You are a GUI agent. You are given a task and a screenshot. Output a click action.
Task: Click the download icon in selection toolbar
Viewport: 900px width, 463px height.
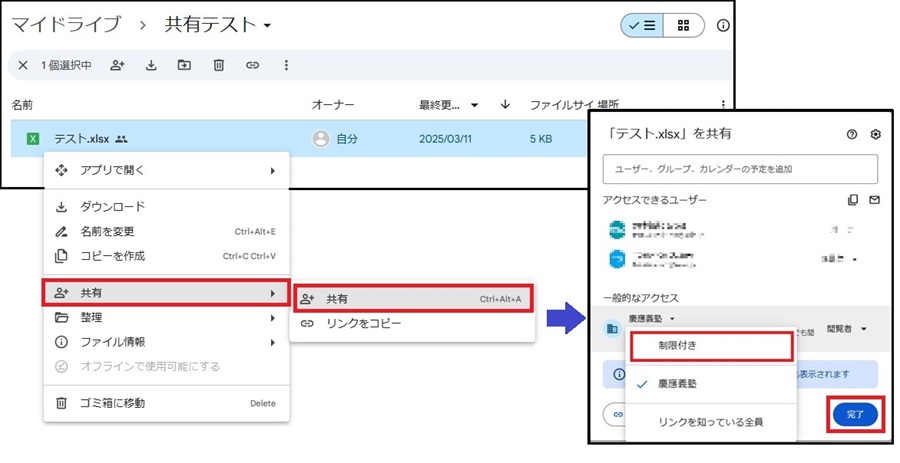pos(151,65)
